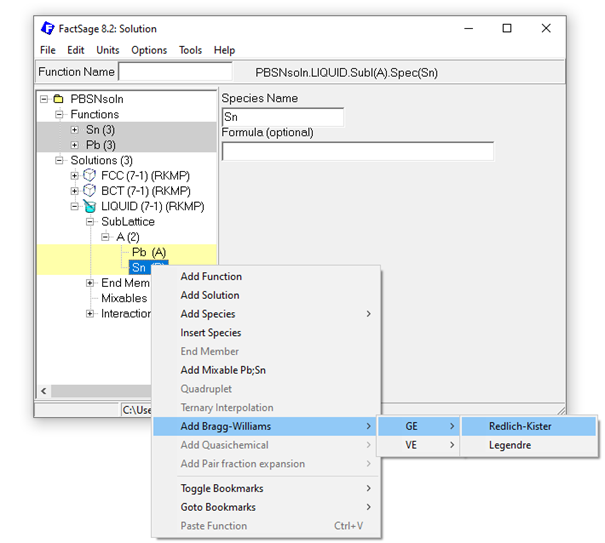Open the File menu
Screen dimensions: 605x543
pos(48,50)
